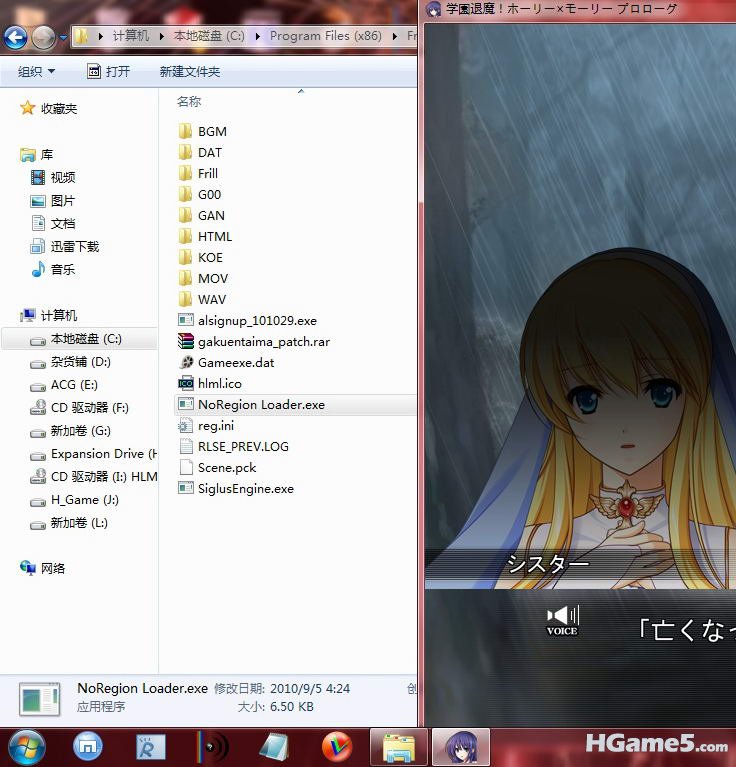Select 迅雷下载 in the library tree
The image size is (736, 767).
(x=75, y=247)
